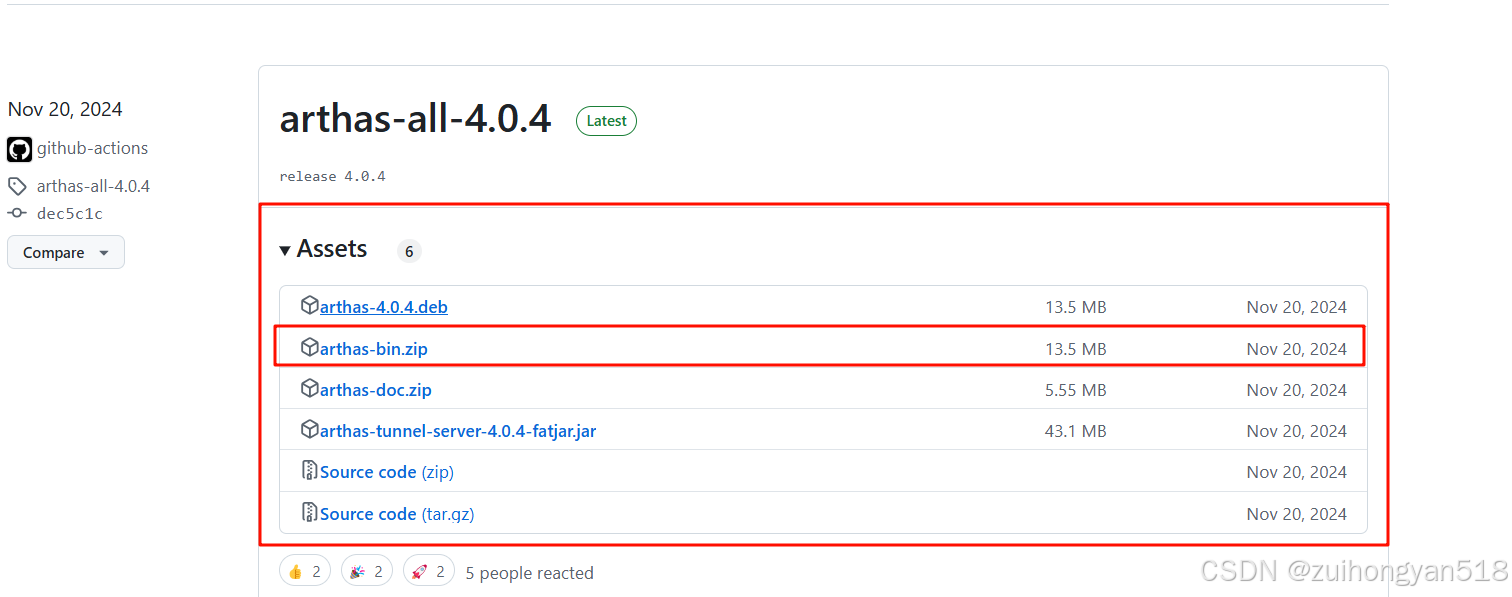Click the Nov 20, 2024 date in sidebar
The image size is (1512, 597).
pyautogui.click(x=65, y=109)
